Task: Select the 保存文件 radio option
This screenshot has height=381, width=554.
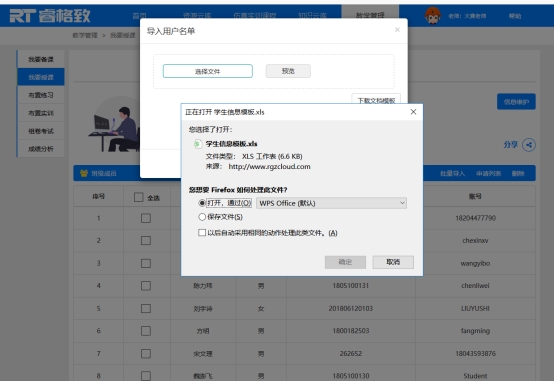Action: point(202,217)
